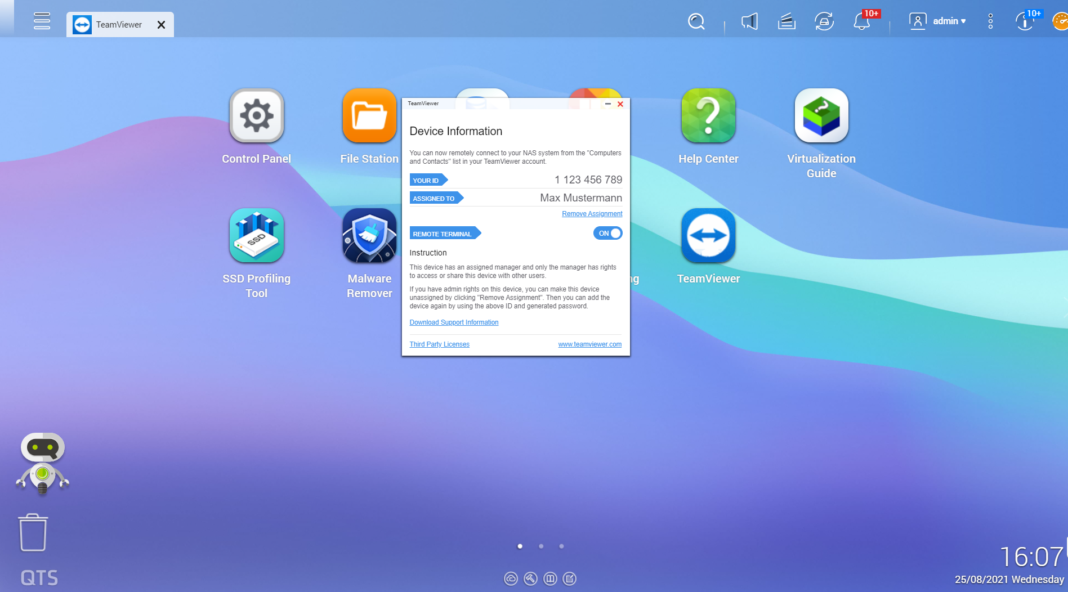This screenshot has width=1068, height=592.
Task: Open the admin account dropdown
Action: point(938,20)
